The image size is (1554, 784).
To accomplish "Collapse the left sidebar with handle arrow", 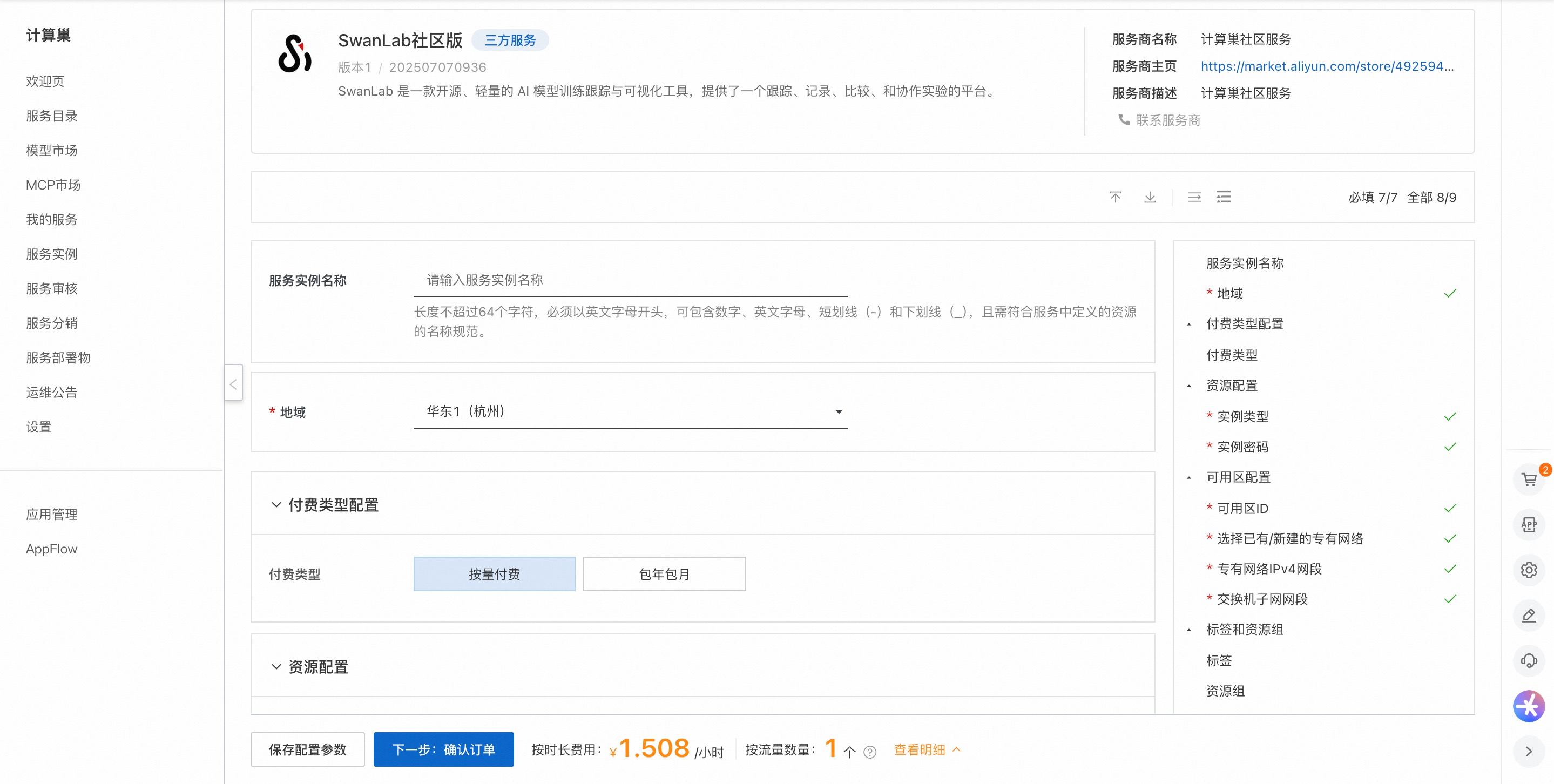I will point(233,382).
